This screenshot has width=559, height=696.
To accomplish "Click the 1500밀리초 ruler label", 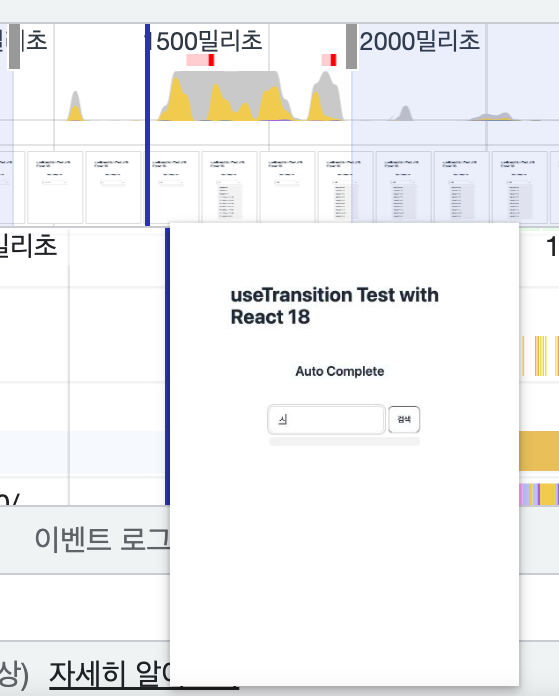I will pyautogui.click(x=204, y=41).
